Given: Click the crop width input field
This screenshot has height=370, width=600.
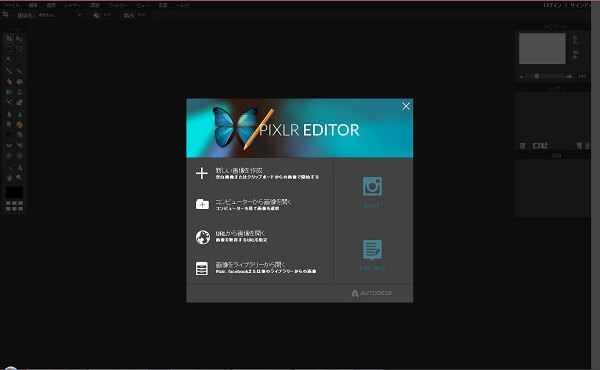Looking at the screenshot, I should [x=108, y=15].
